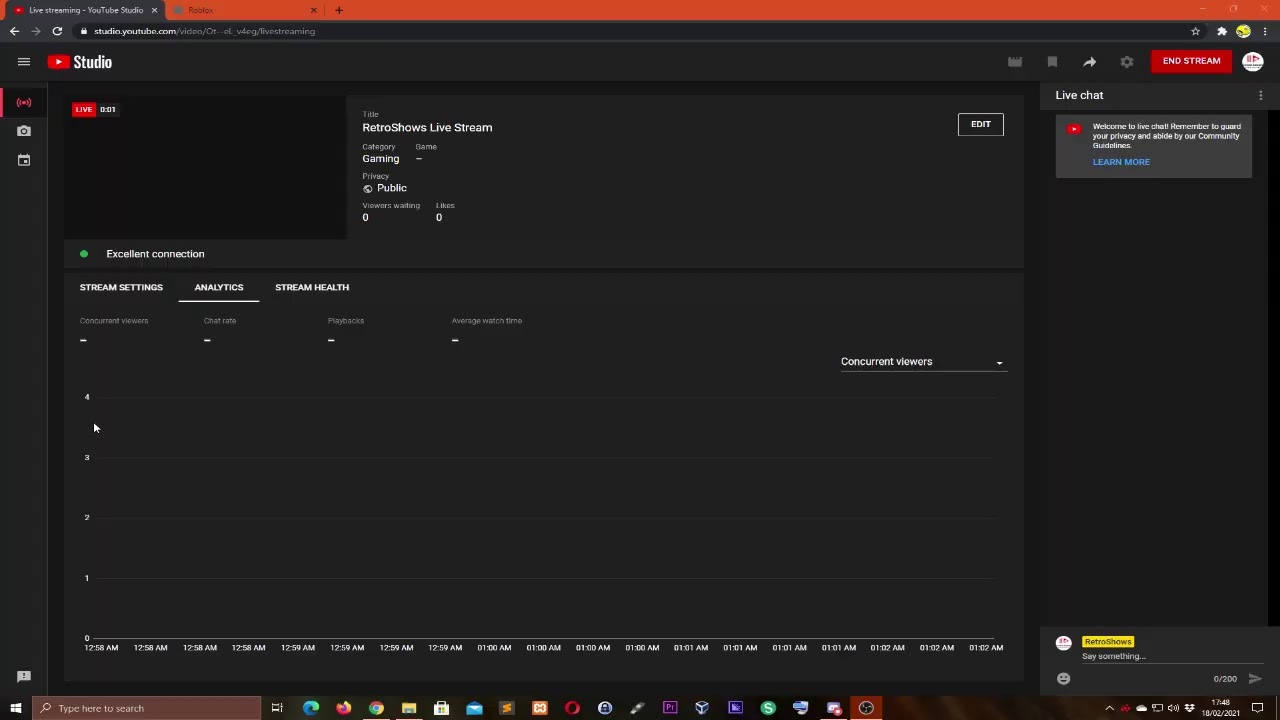Click the LIVE indicator badge
This screenshot has height=720, width=1280.
tap(83, 109)
